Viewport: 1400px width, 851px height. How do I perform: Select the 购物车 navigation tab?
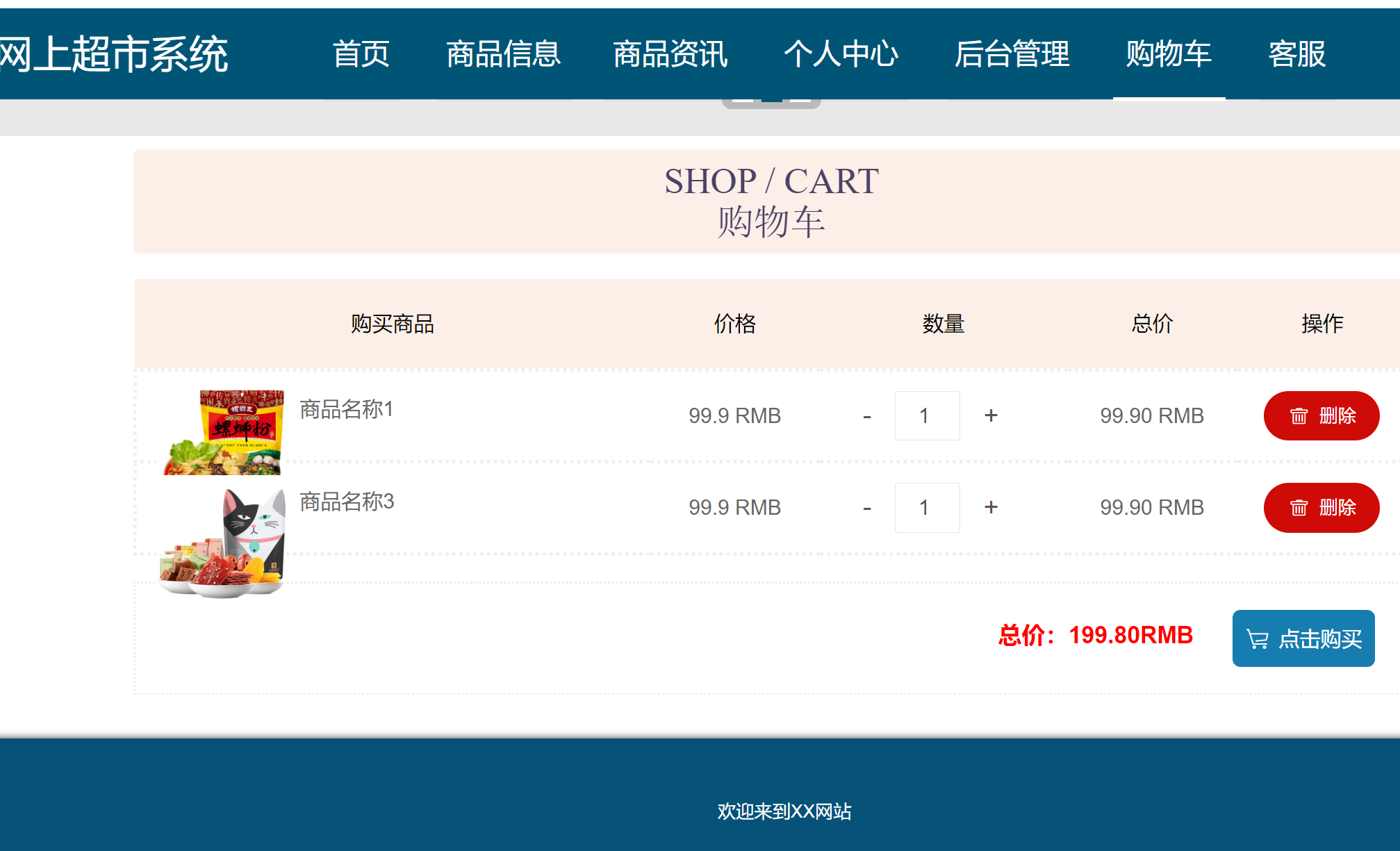1168,54
